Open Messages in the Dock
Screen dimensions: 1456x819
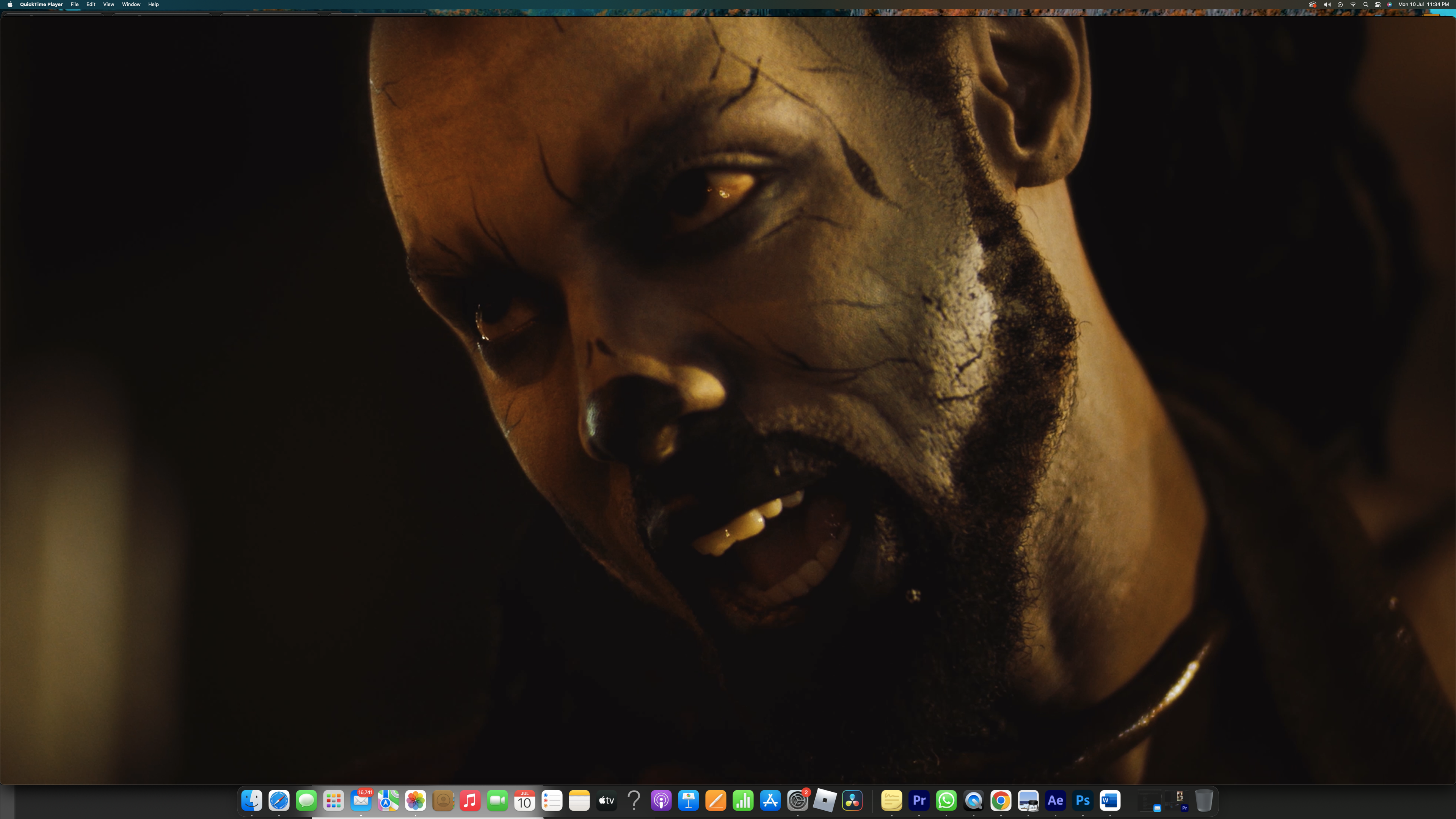(306, 800)
